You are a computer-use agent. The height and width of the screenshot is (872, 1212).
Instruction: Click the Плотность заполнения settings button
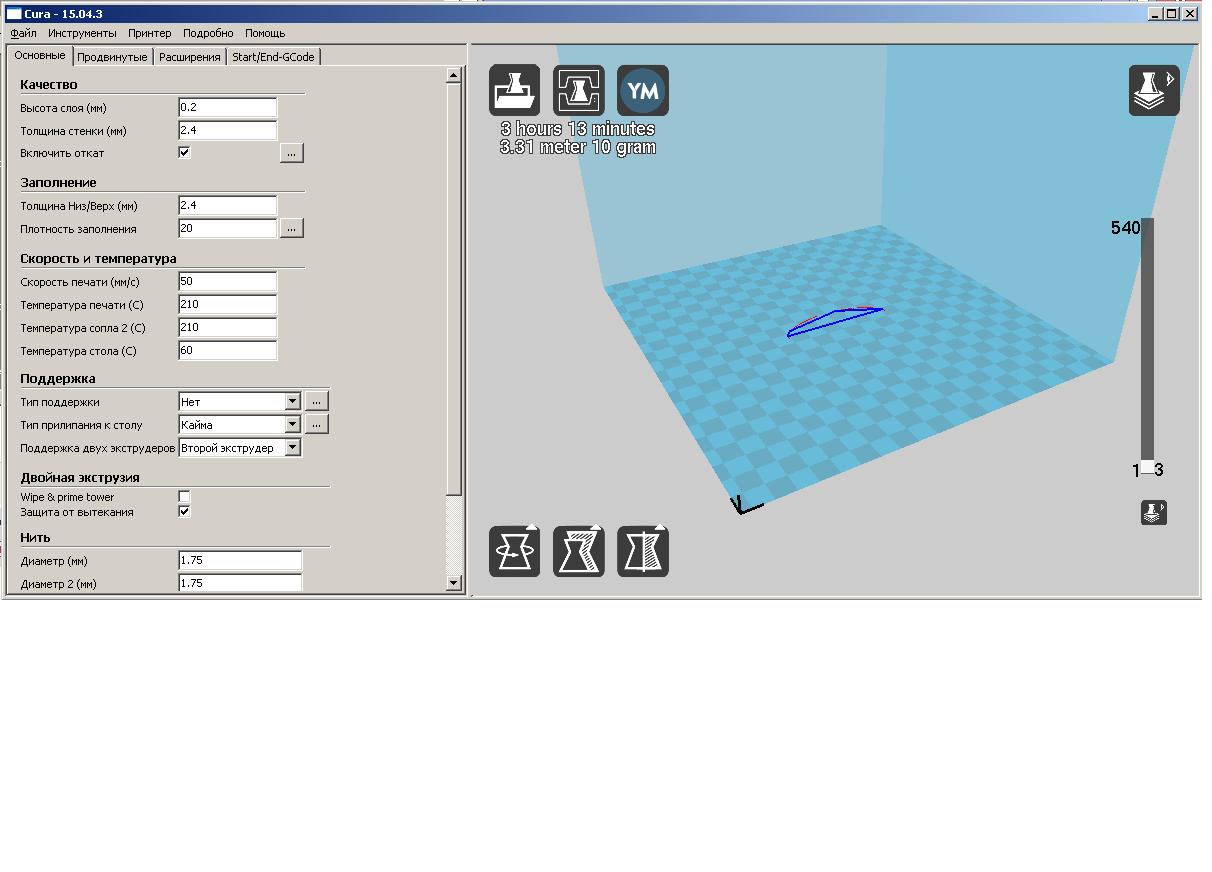(291, 229)
